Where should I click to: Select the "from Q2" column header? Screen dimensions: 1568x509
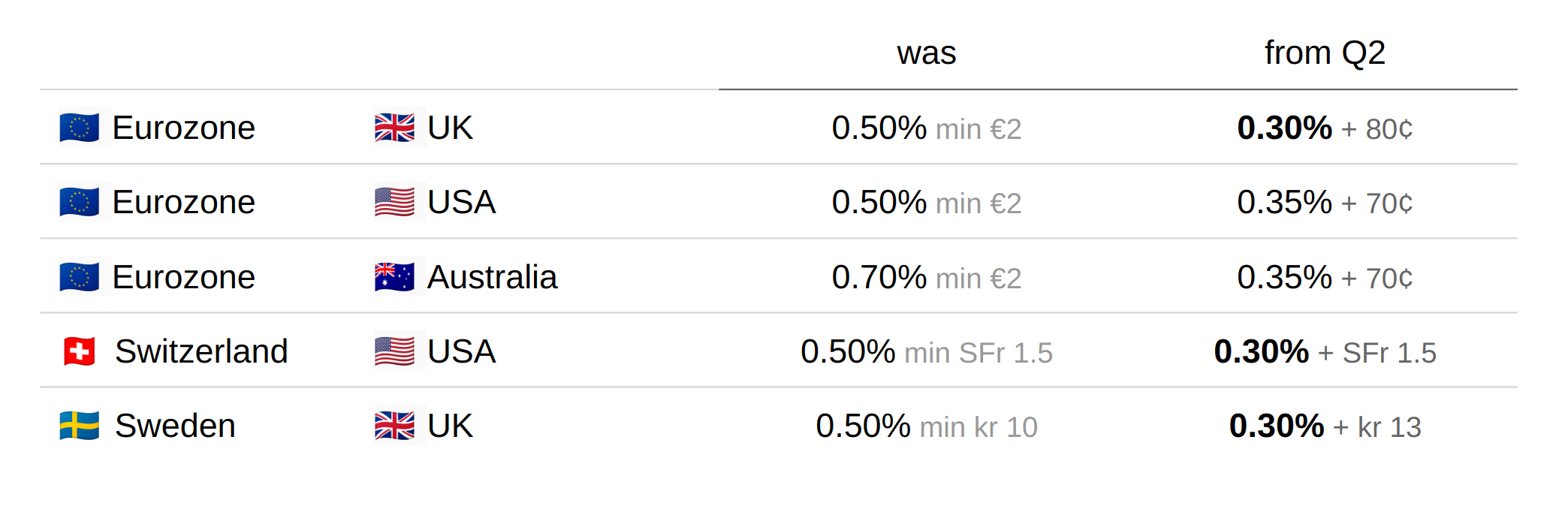1325,53
